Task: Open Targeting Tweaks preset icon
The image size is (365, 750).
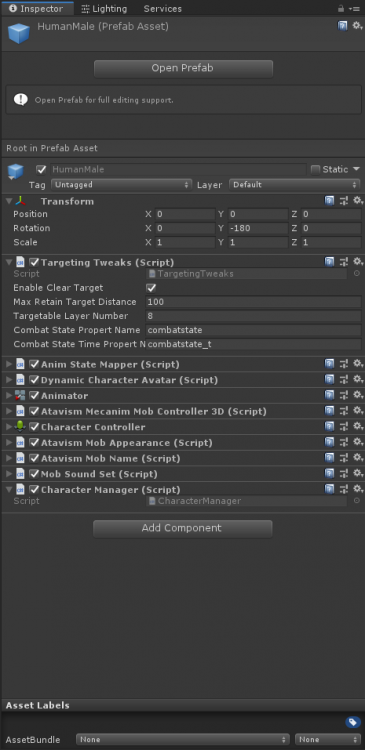Action: (343, 262)
